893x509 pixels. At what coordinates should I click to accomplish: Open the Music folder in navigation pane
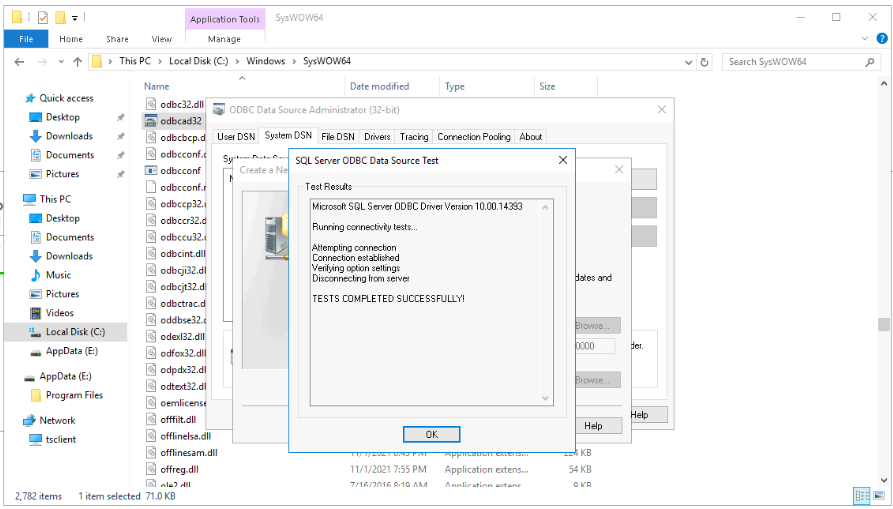pyautogui.click(x=58, y=274)
